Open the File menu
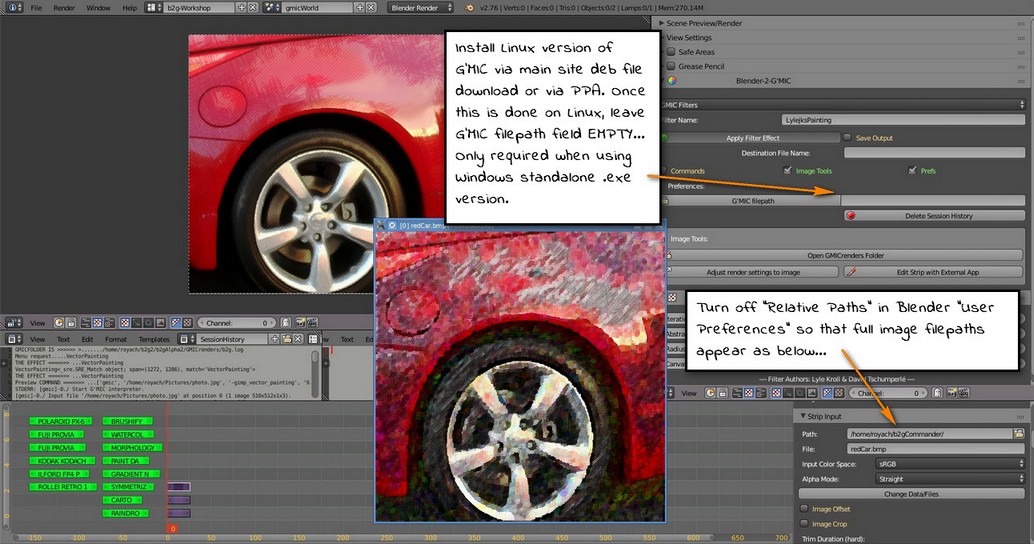Image resolution: width=1034 pixels, height=544 pixels. [x=36, y=8]
